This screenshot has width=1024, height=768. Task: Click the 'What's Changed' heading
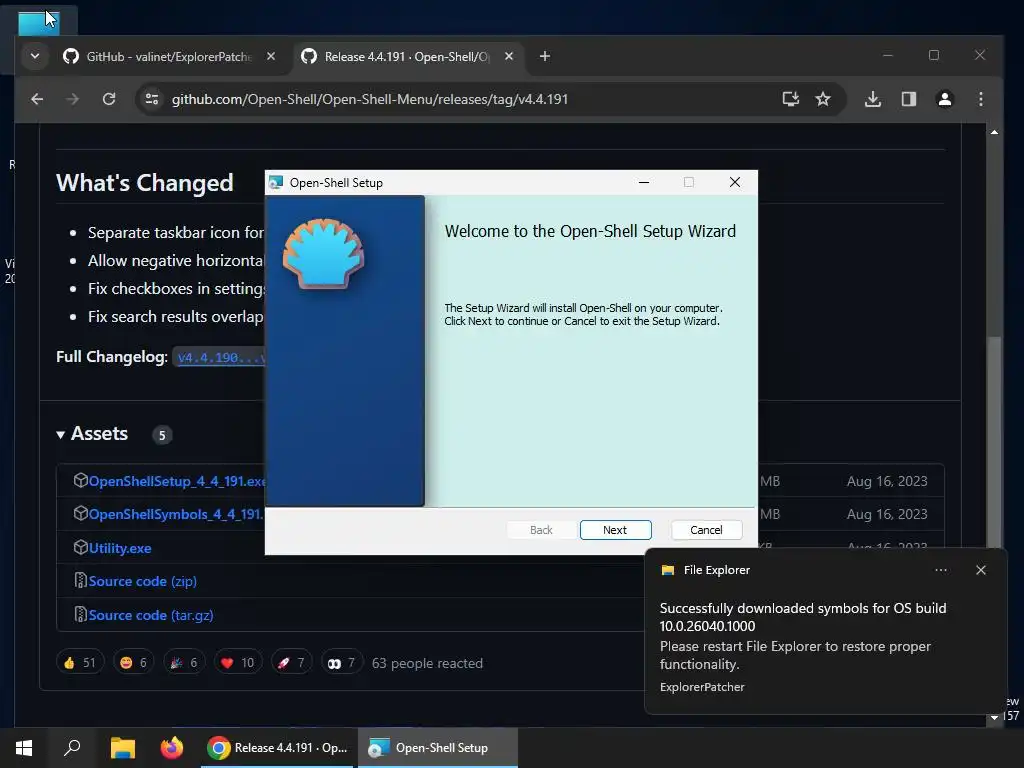[x=144, y=183]
